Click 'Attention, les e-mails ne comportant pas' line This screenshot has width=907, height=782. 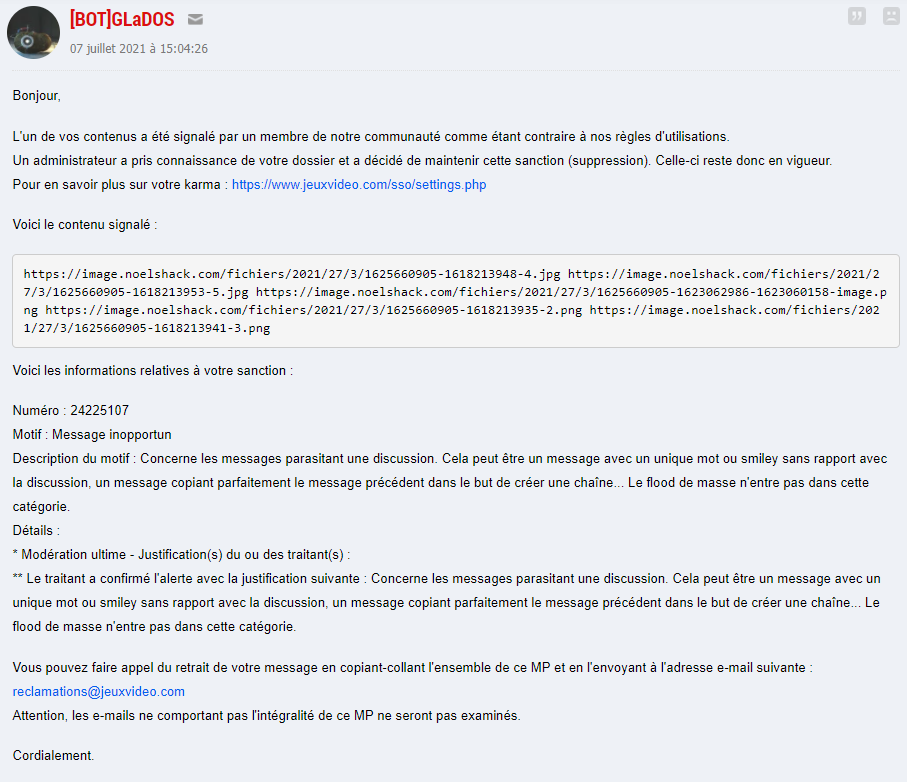coord(267,715)
